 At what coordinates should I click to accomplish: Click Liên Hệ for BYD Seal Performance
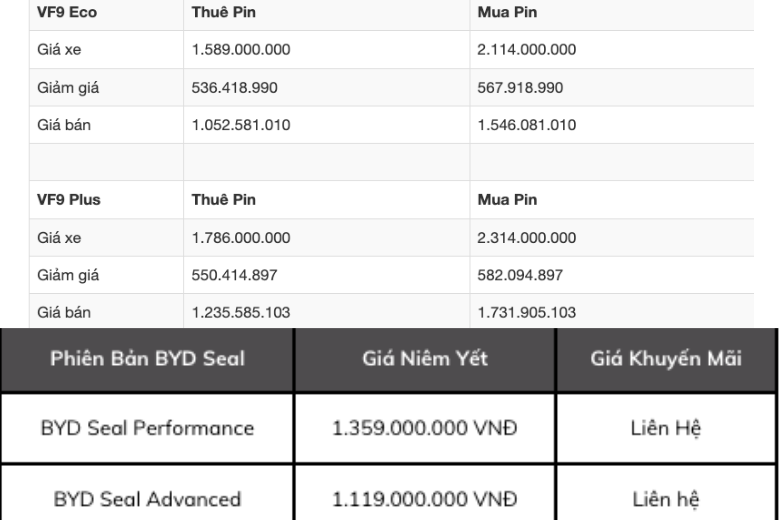tap(667, 428)
